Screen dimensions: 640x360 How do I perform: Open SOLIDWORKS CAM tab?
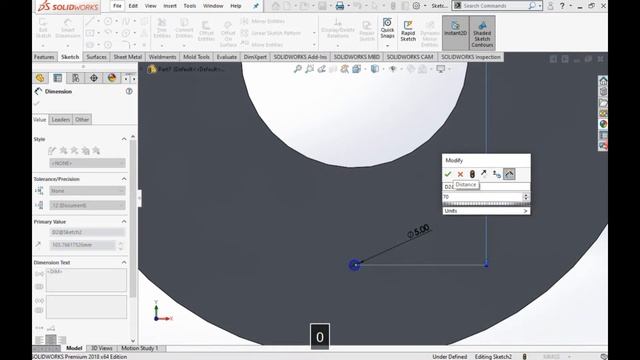click(x=410, y=57)
